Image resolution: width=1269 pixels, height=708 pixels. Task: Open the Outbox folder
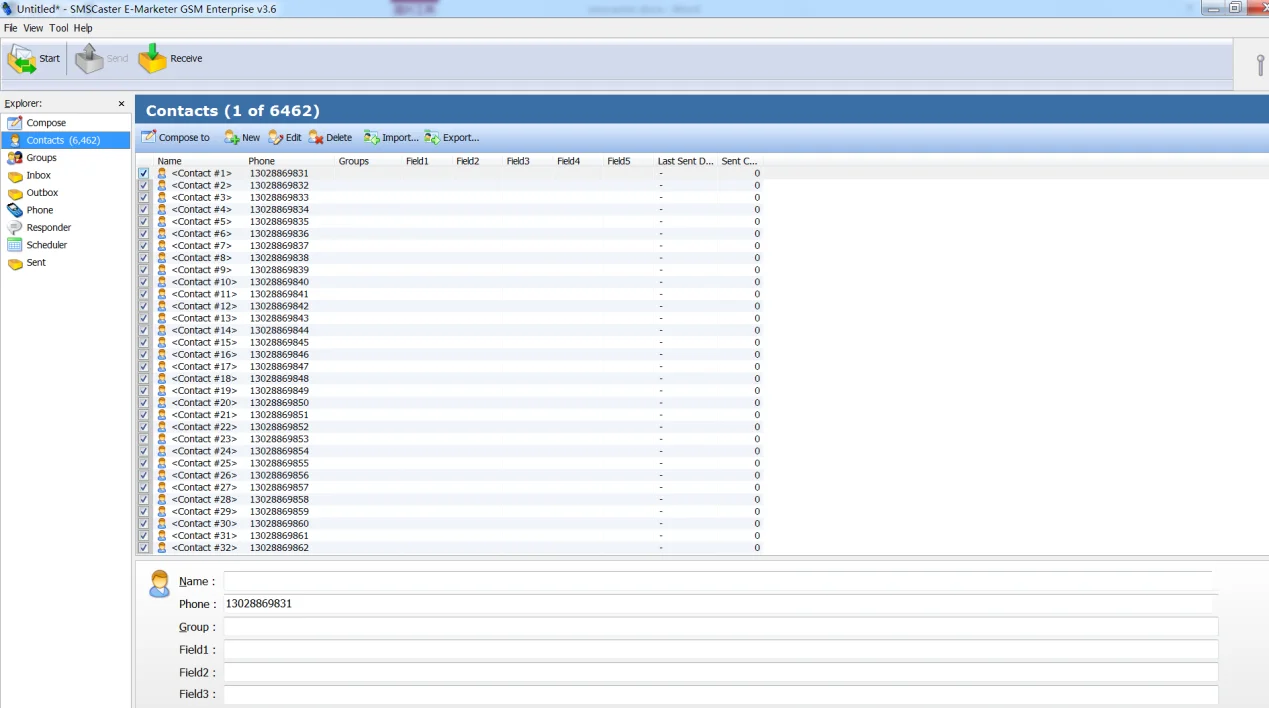[x=42, y=193]
